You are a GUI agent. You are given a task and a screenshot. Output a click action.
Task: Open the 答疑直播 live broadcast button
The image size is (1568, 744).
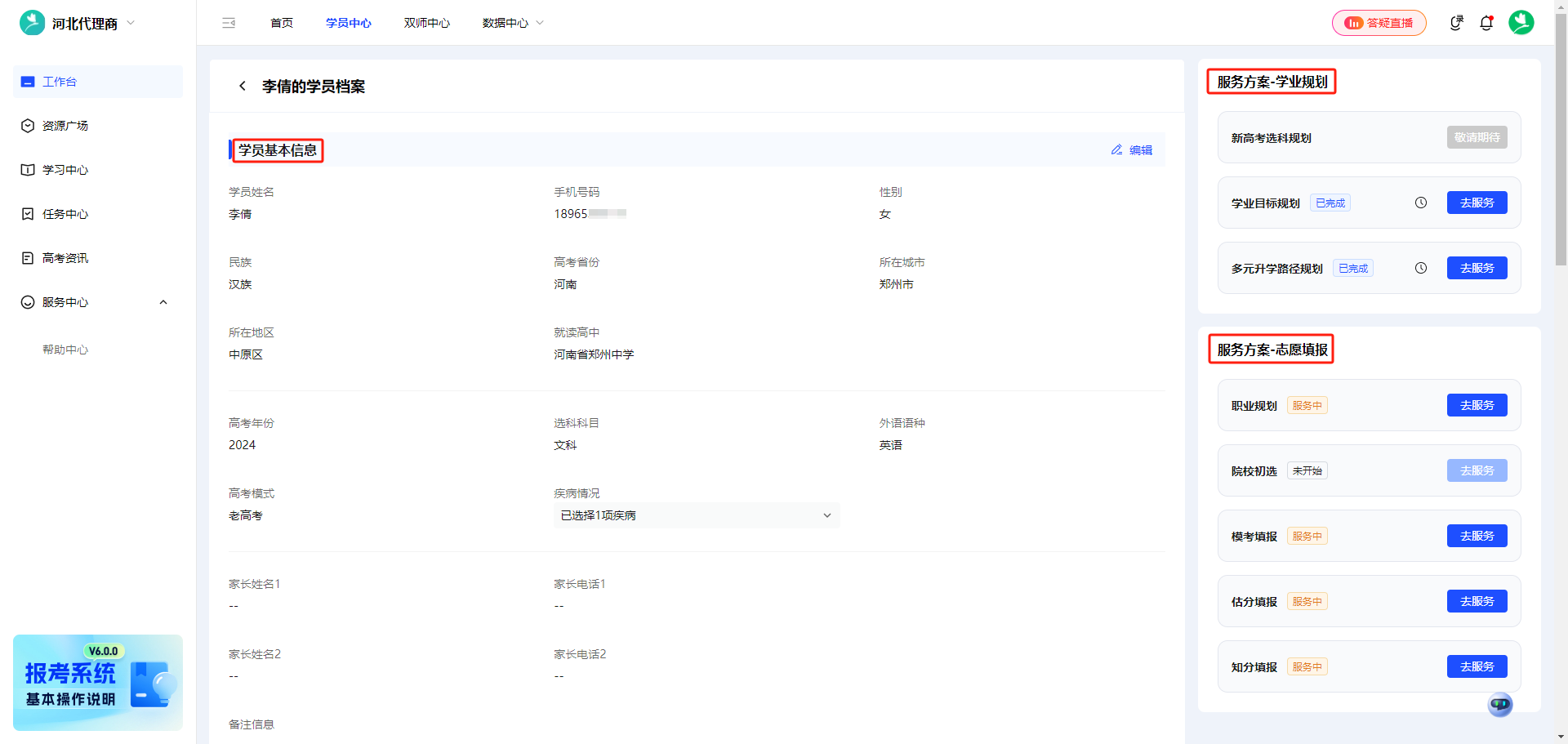click(x=1379, y=22)
